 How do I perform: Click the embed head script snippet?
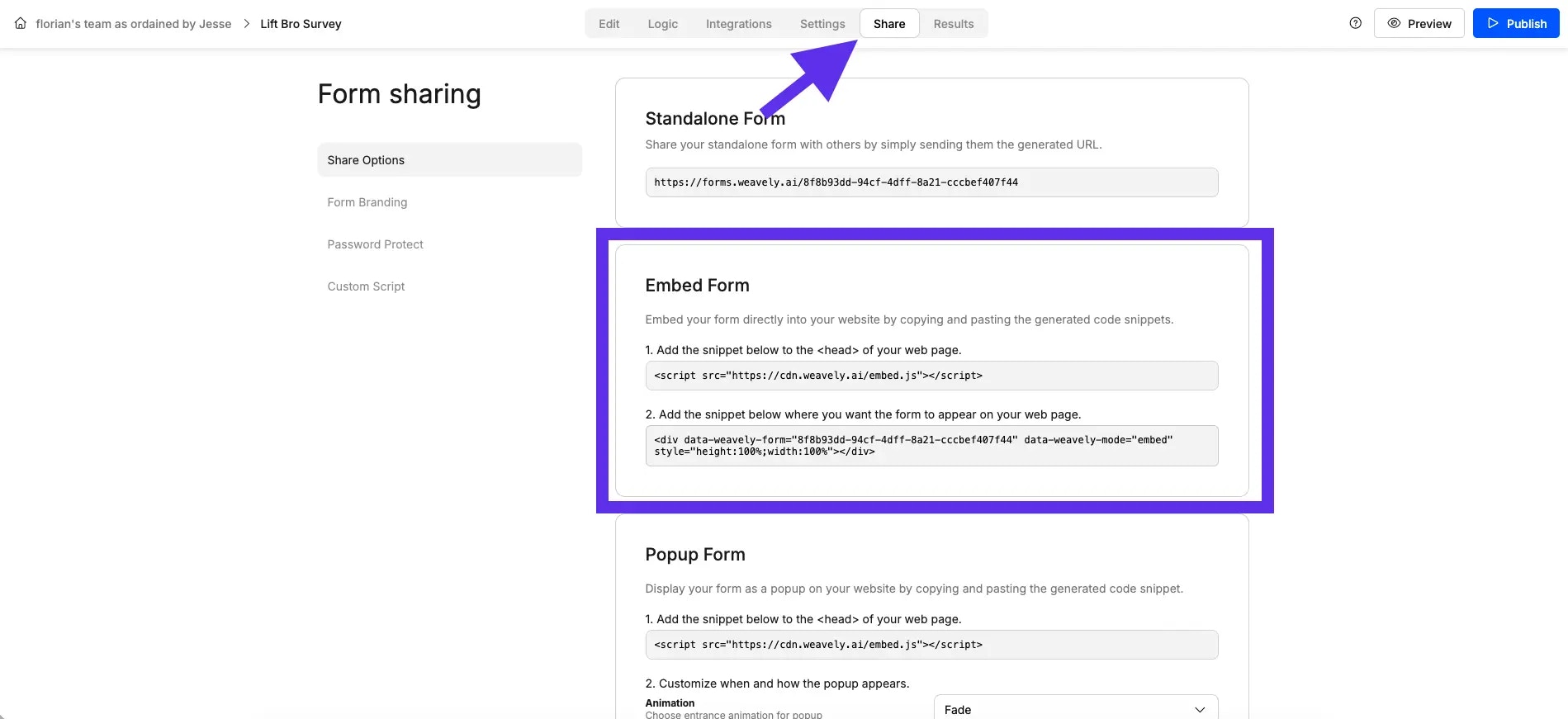point(931,375)
